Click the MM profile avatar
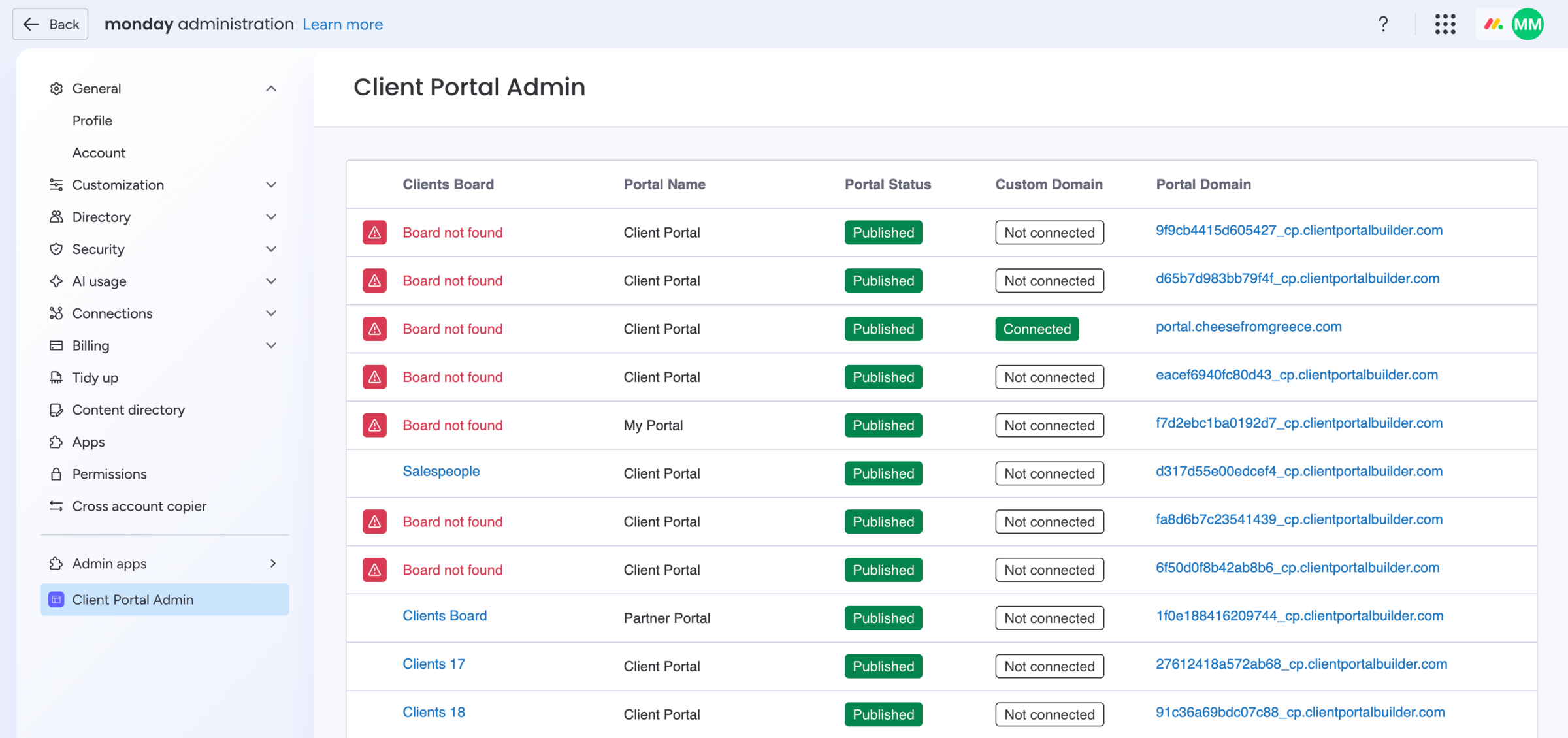Viewport: 1568px width, 738px height. tap(1527, 24)
